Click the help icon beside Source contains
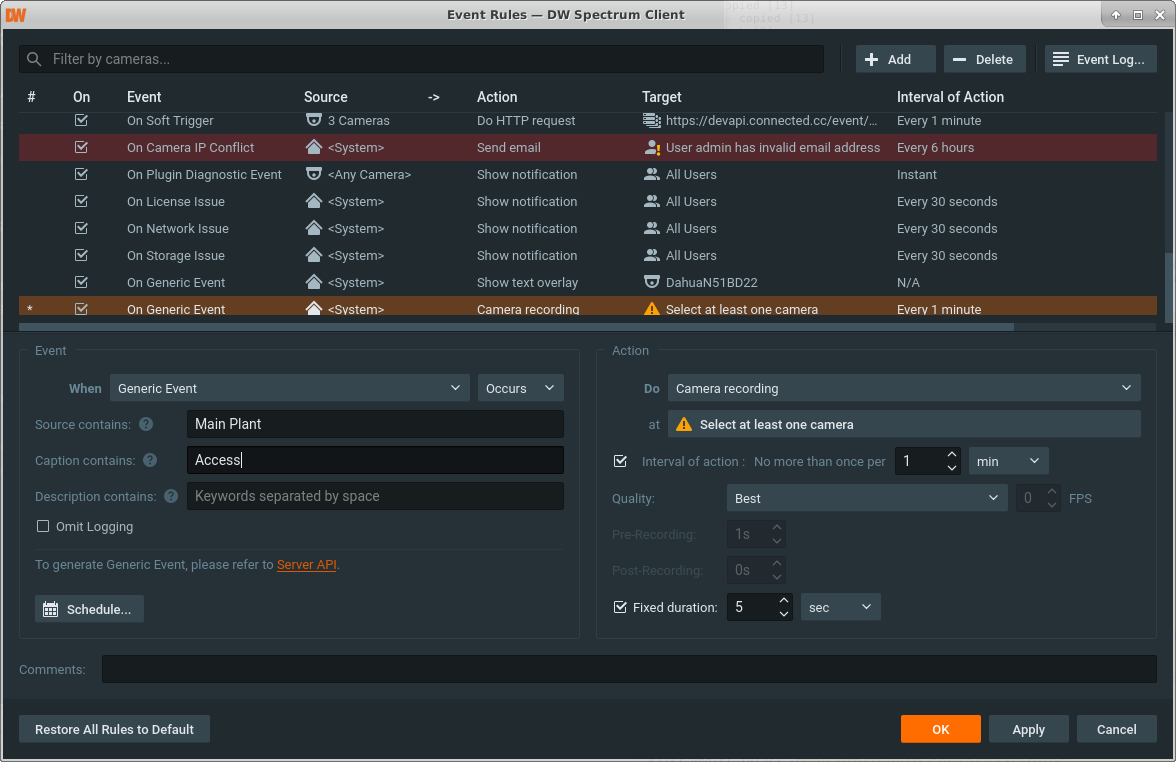 tap(146, 424)
